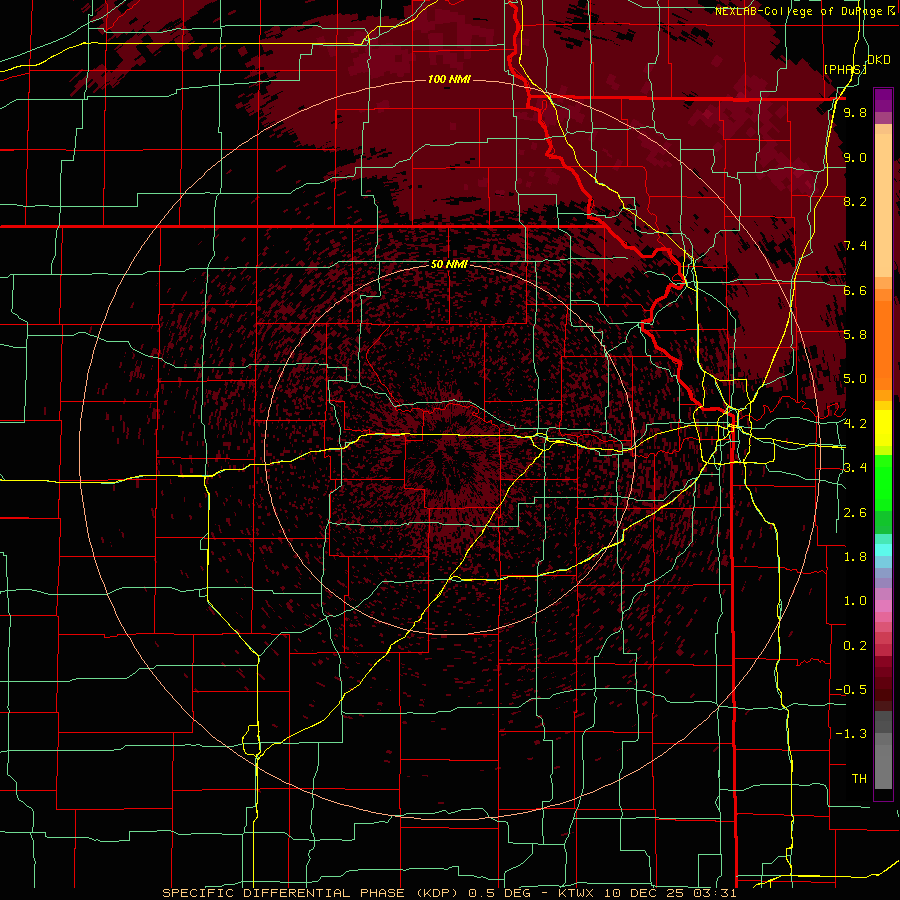Viewport: 900px width, 900px height.
Task: Click the 5.8 scale label
Action: 855,335
